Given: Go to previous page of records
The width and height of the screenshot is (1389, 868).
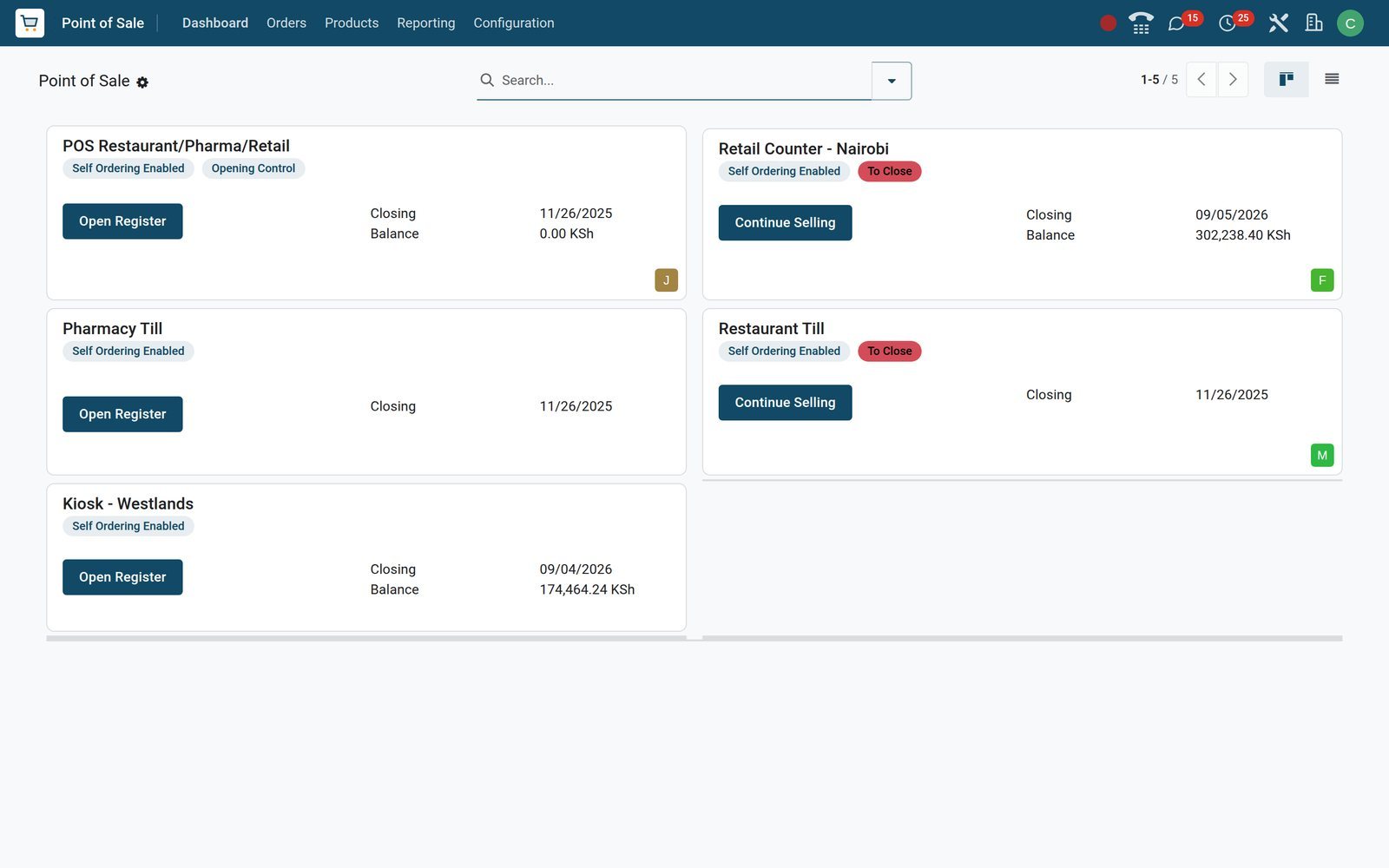Looking at the screenshot, I should click(x=1201, y=80).
